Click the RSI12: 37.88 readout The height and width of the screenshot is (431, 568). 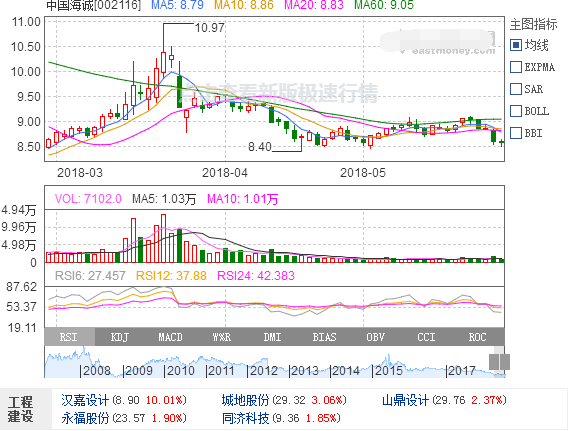pyautogui.click(x=171, y=276)
